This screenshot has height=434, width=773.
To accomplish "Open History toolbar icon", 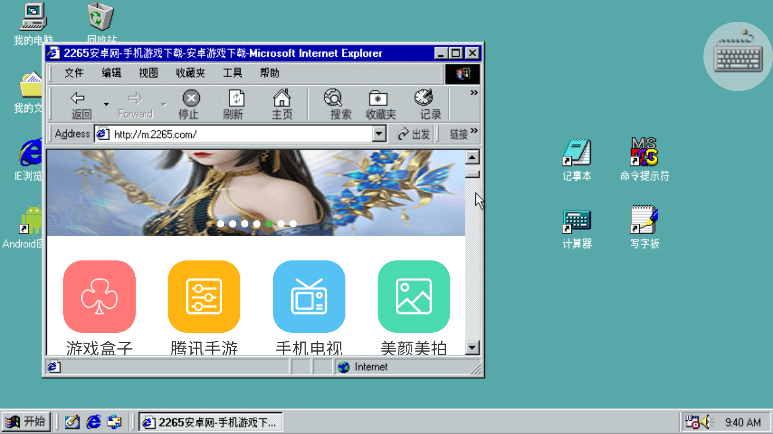I will click(425, 99).
